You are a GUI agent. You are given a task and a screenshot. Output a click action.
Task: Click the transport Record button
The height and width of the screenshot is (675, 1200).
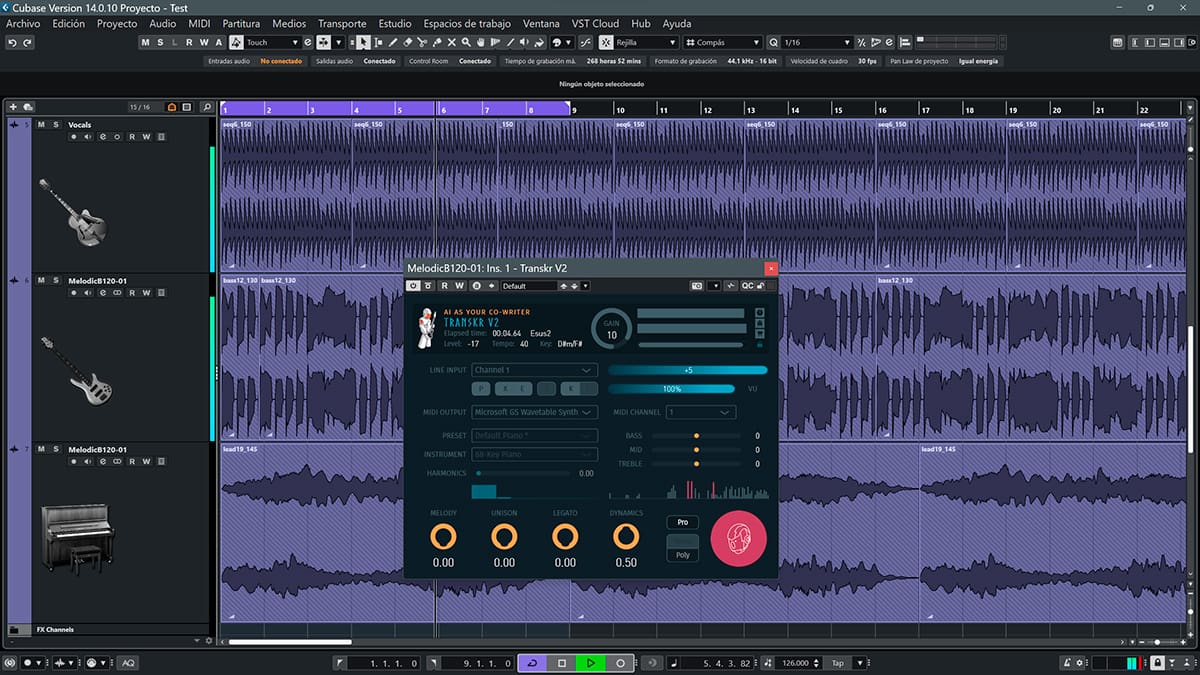click(620, 663)
